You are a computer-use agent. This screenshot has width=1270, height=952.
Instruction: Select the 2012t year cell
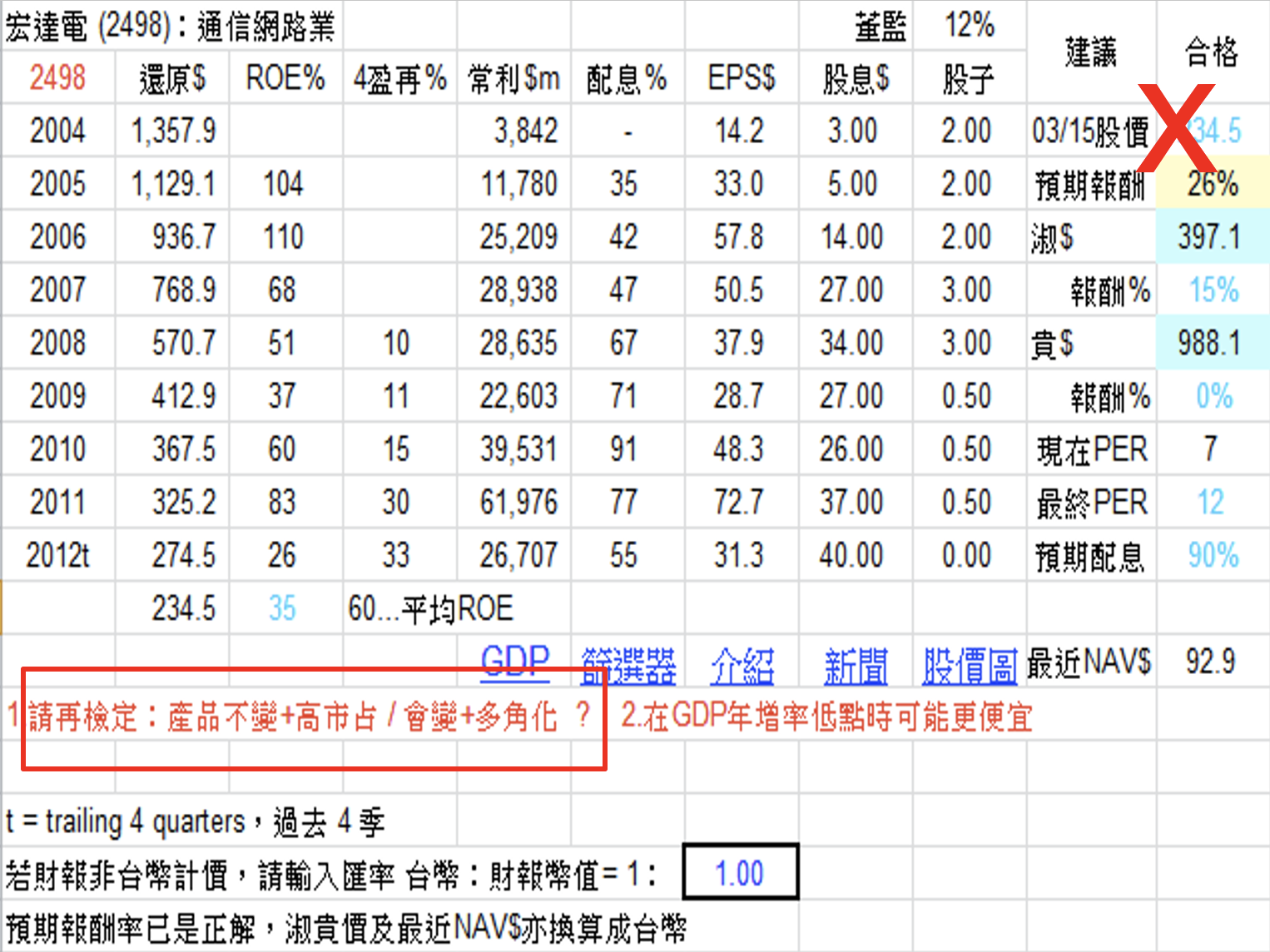pos(57,555)
